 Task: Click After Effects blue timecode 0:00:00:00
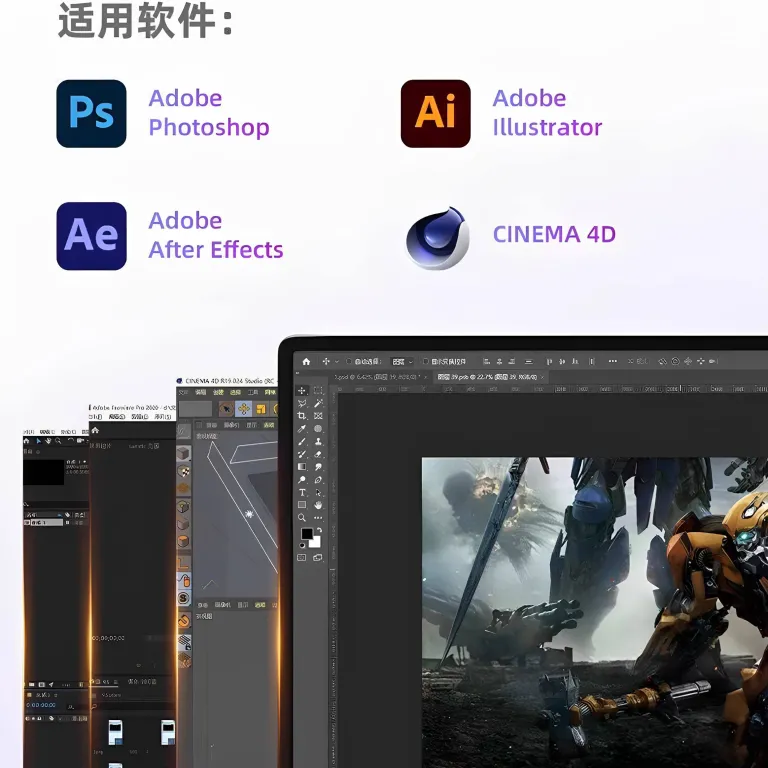click(x=41, y=705)
